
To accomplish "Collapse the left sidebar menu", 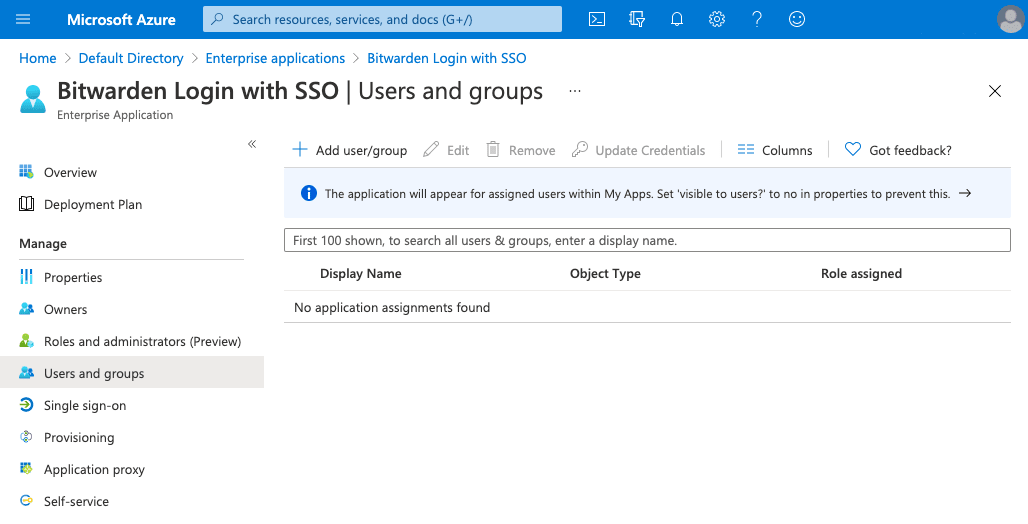I will pos(252,144).
